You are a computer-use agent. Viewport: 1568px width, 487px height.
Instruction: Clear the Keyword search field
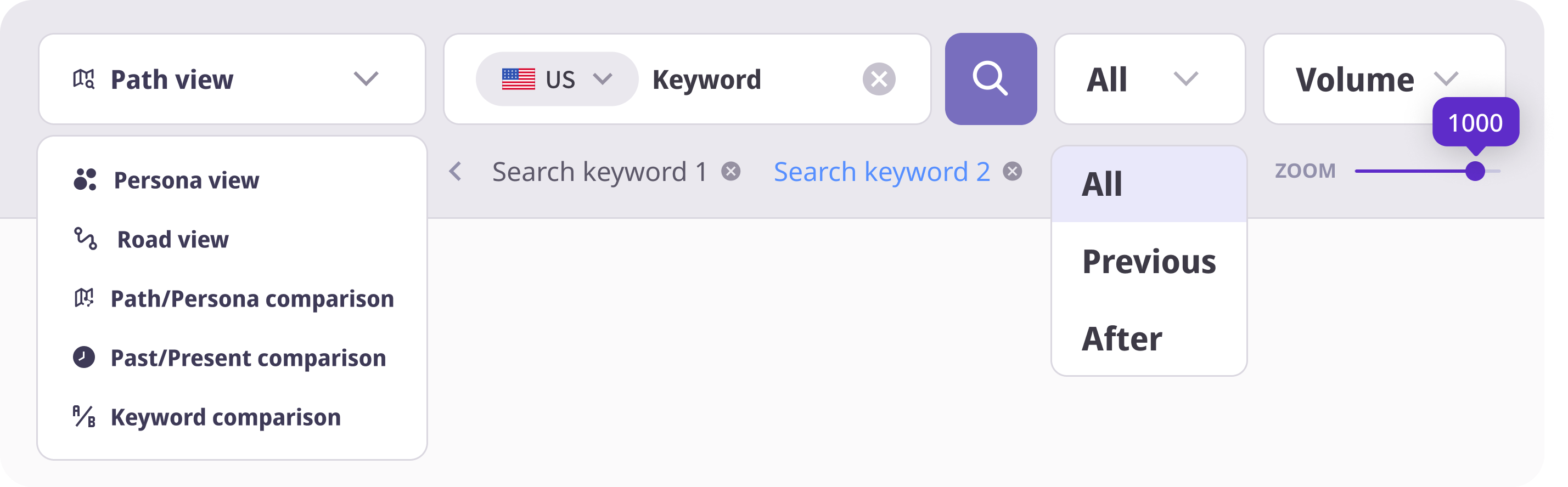pos(878,79)
